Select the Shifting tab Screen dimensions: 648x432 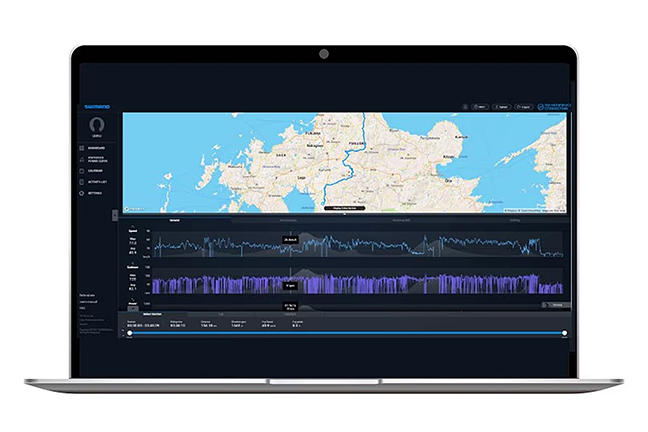point(515,220)
